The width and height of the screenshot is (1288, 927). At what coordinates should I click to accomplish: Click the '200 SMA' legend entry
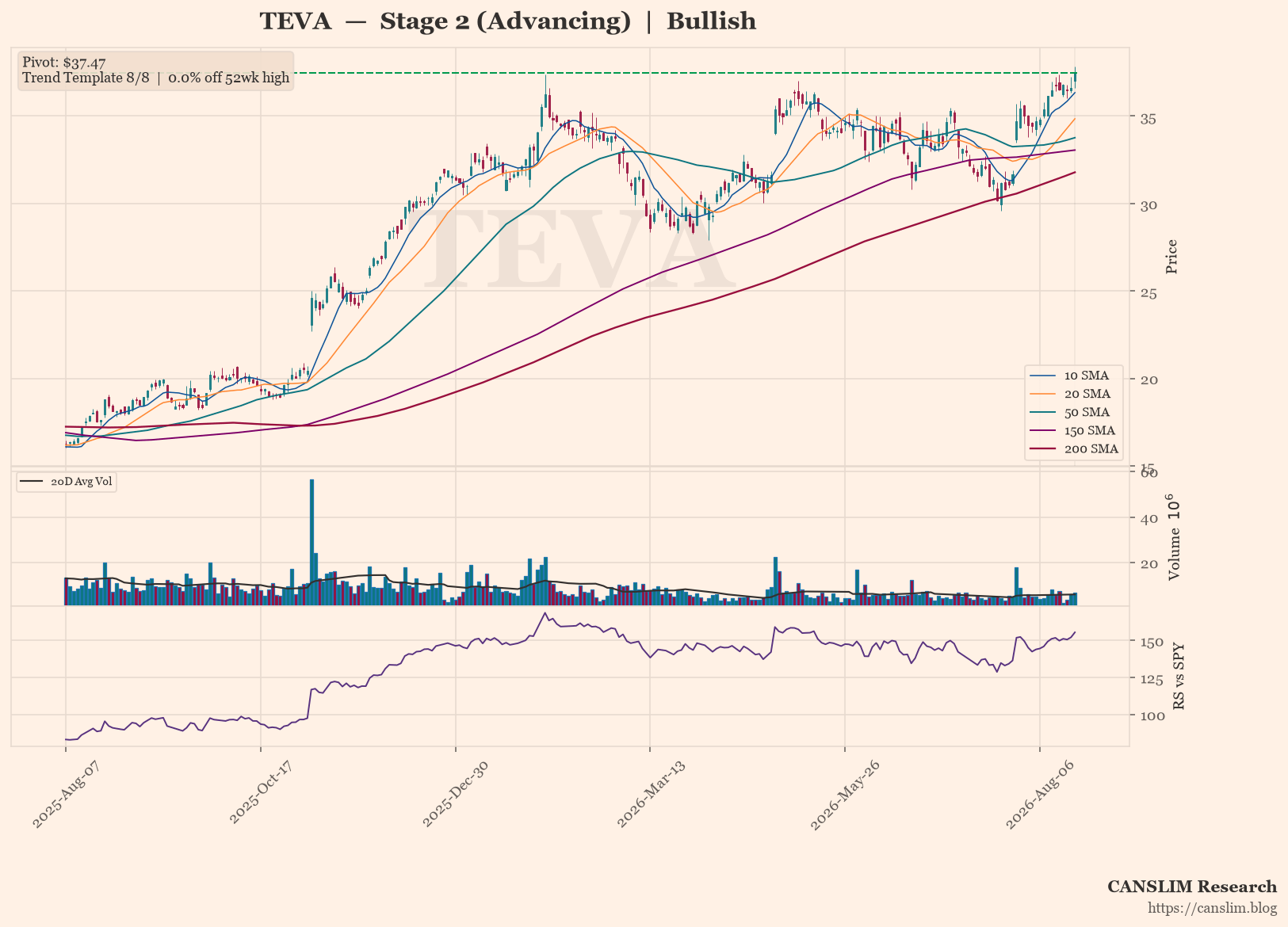(1072, 449)
